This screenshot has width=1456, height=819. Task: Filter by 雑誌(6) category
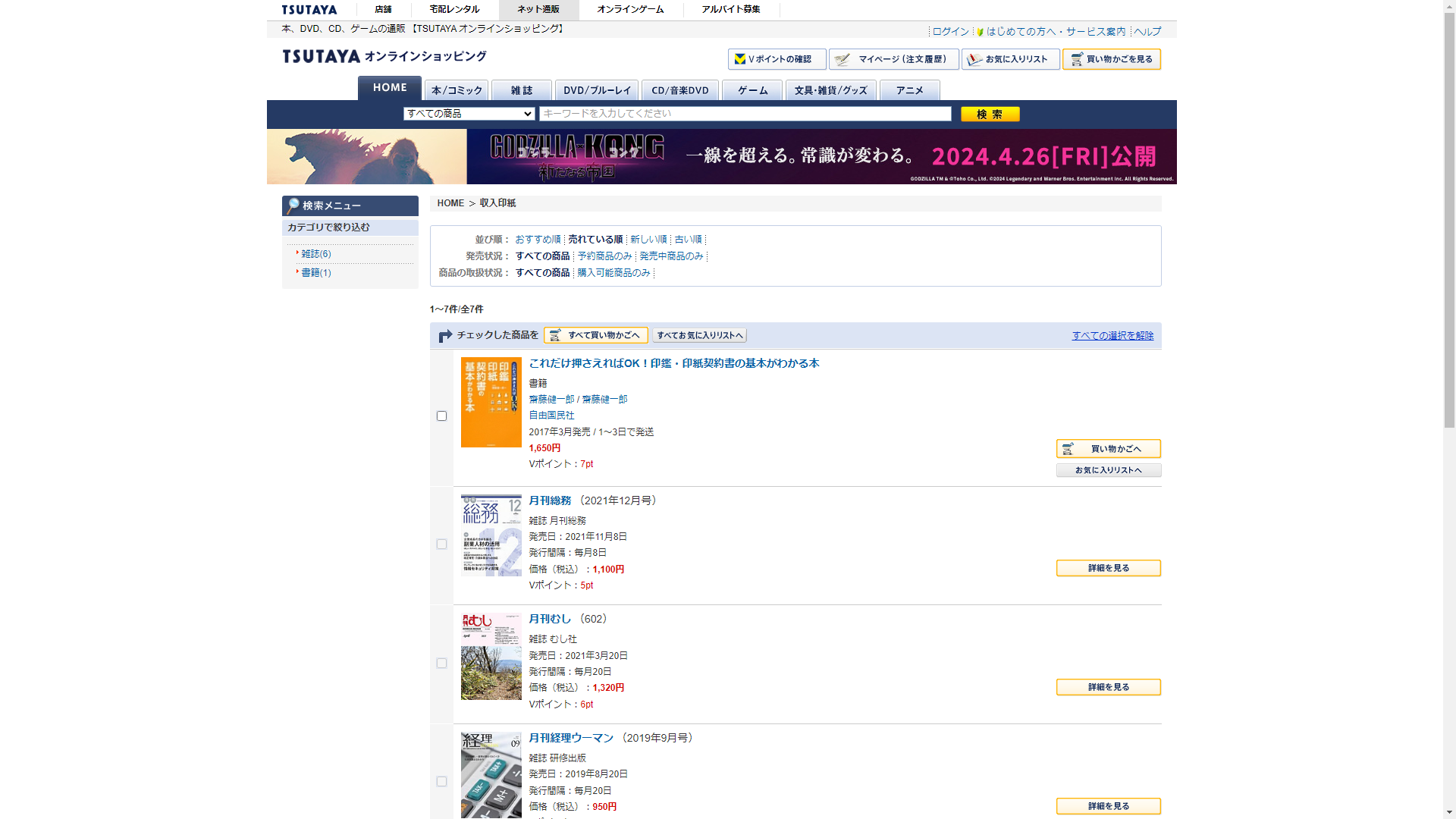(x=316, y=254)
